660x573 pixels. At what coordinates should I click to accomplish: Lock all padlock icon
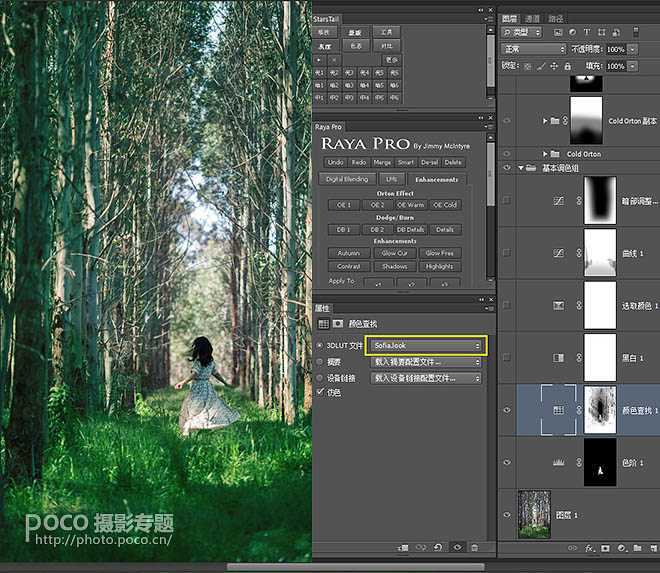[x=567, y=66]
